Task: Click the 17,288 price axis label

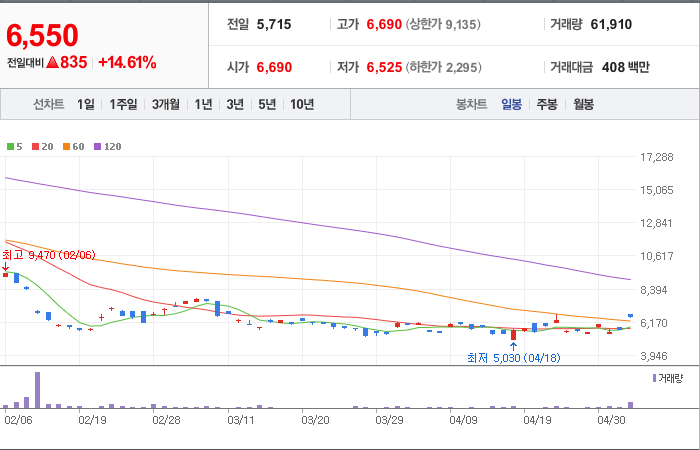Action: pos(656,157)
